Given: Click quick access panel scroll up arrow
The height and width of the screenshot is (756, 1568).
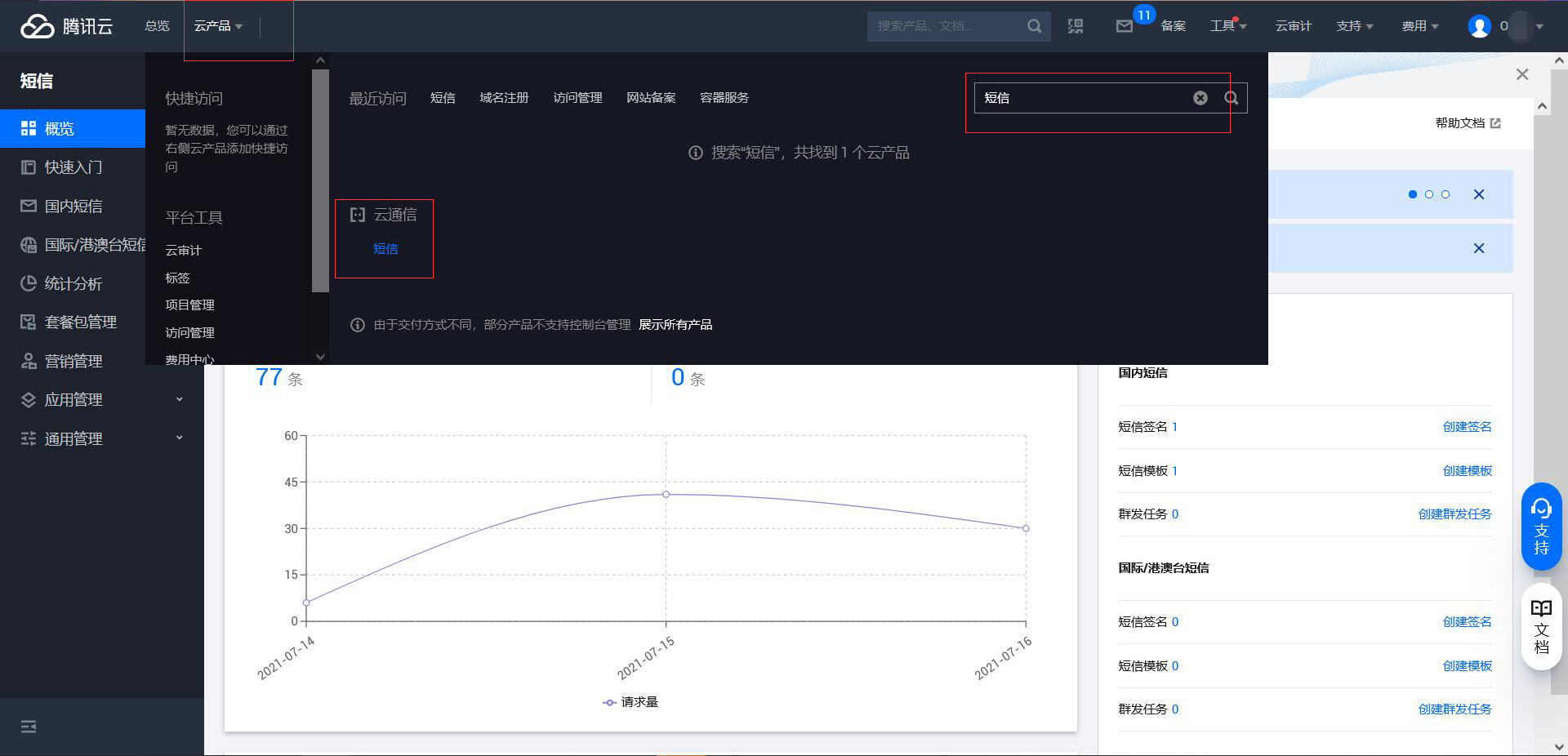Looking at the screenshot, I should (320, 60).
